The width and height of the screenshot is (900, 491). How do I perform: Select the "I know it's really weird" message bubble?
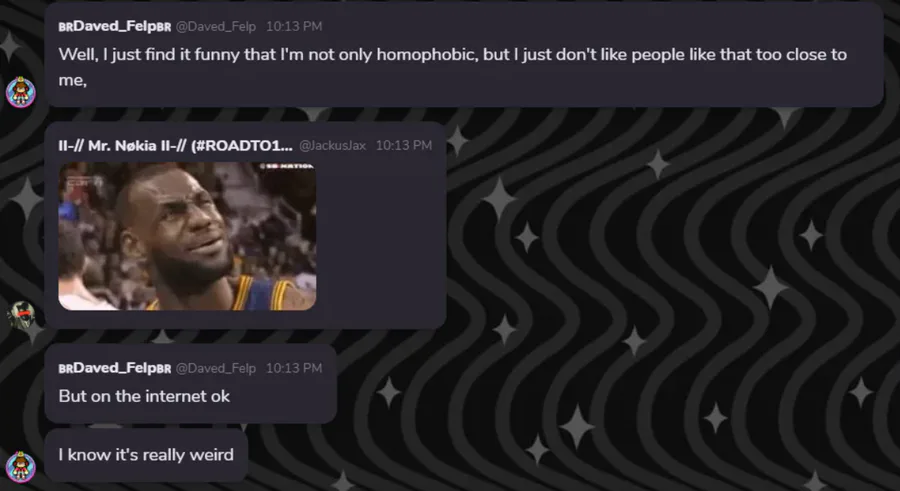(146, 455)
